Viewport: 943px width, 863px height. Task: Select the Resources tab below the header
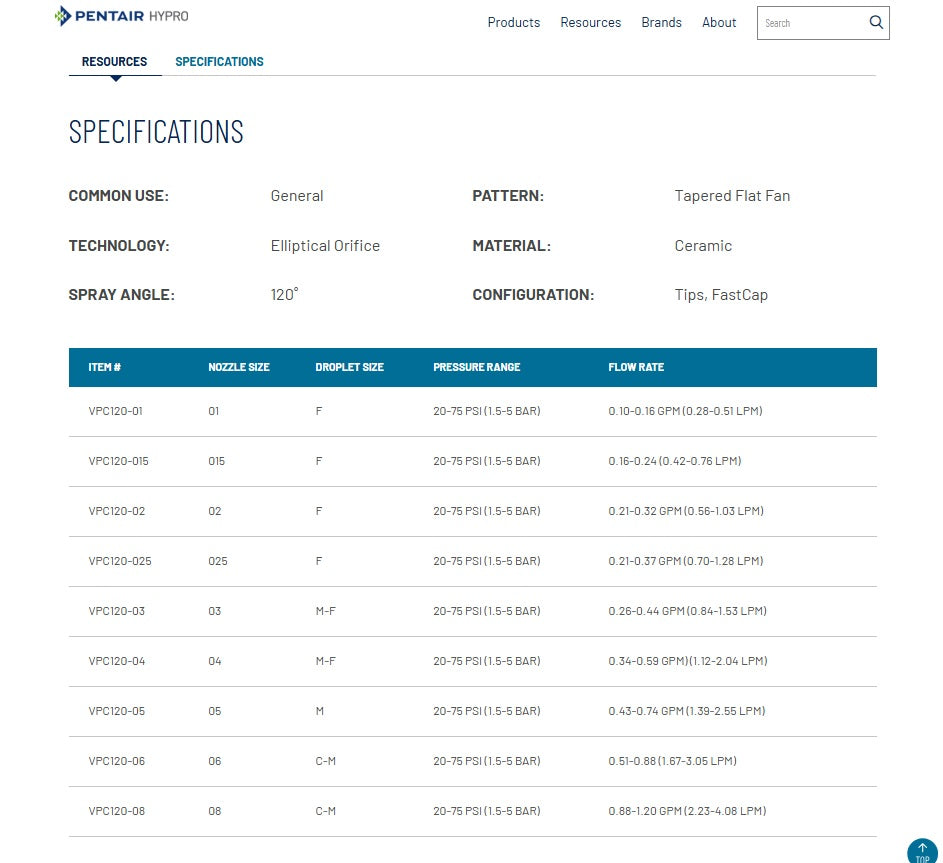click(114, 62)
